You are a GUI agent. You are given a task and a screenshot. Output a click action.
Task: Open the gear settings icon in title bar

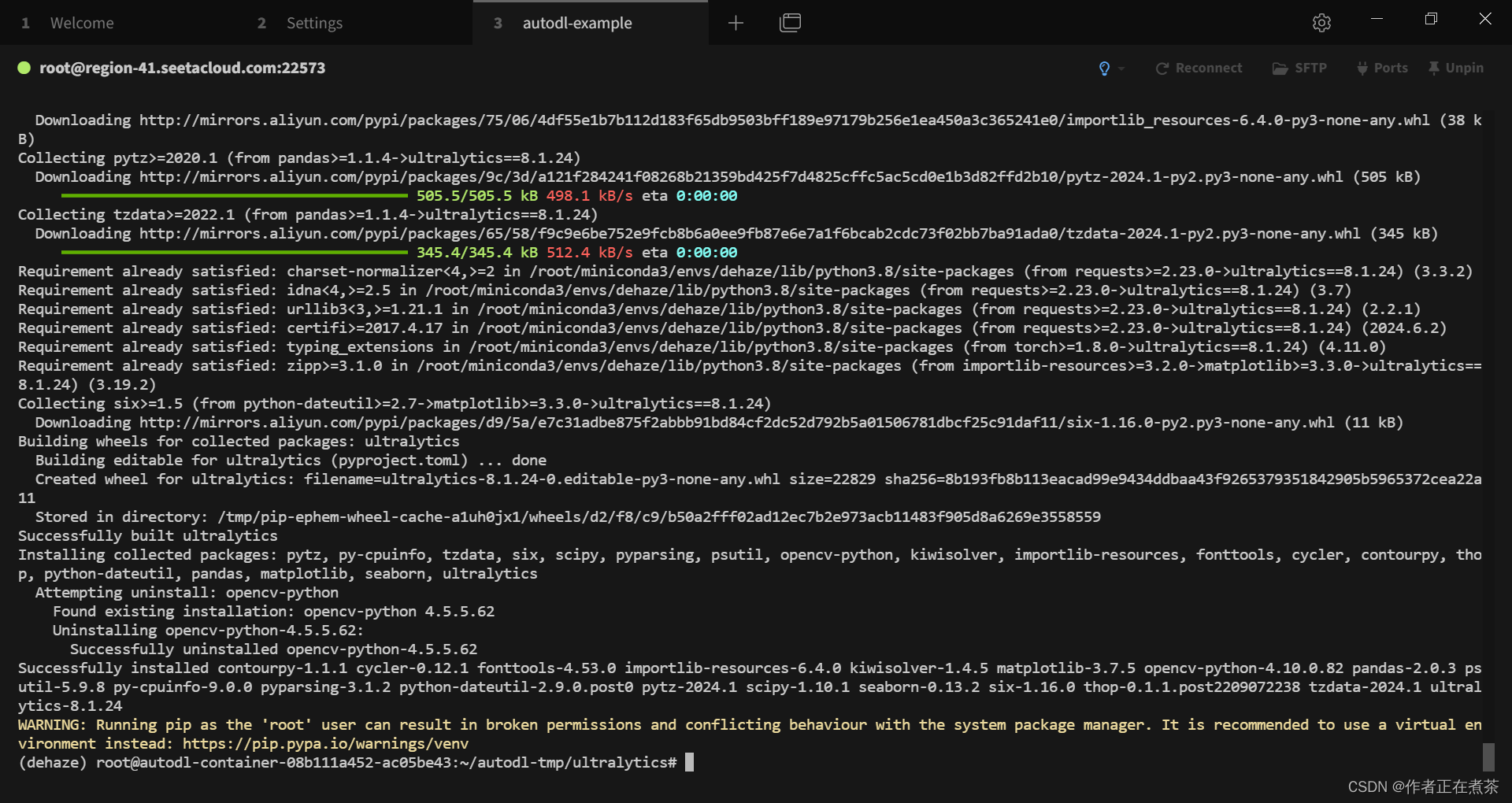point(1321,23)
